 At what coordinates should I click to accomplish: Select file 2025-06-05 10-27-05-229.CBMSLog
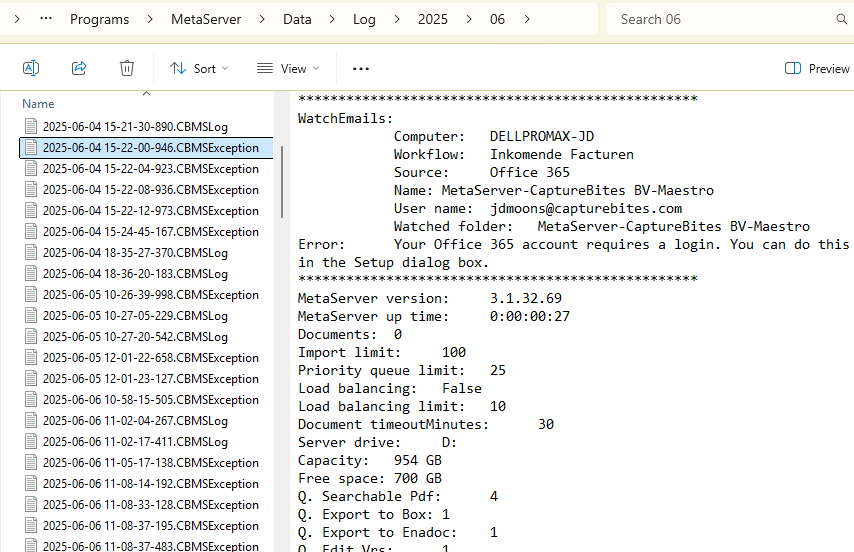point(135,316)
